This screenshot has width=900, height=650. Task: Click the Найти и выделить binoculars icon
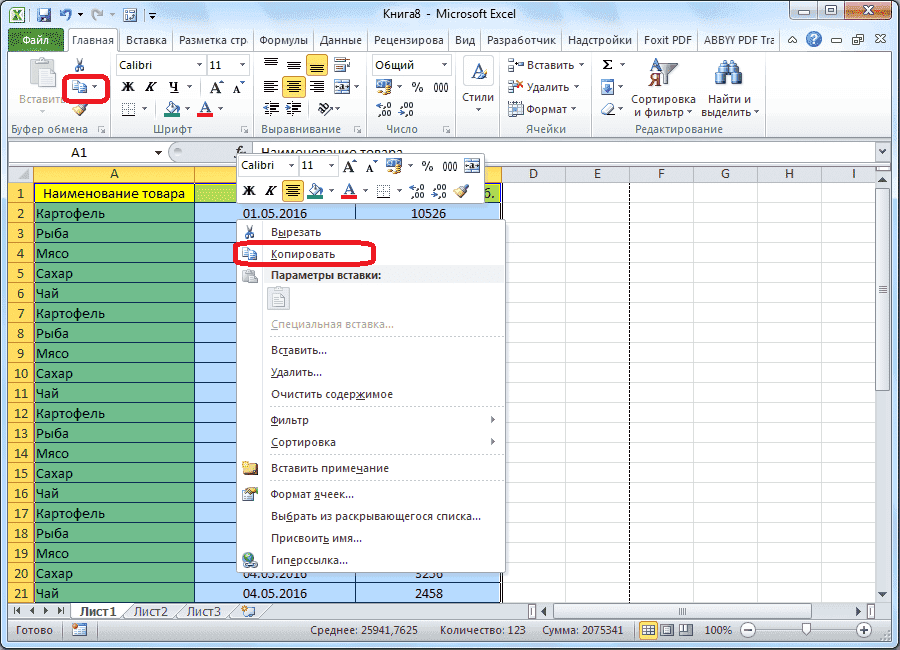pyautogui.click(x=728, y=72)
